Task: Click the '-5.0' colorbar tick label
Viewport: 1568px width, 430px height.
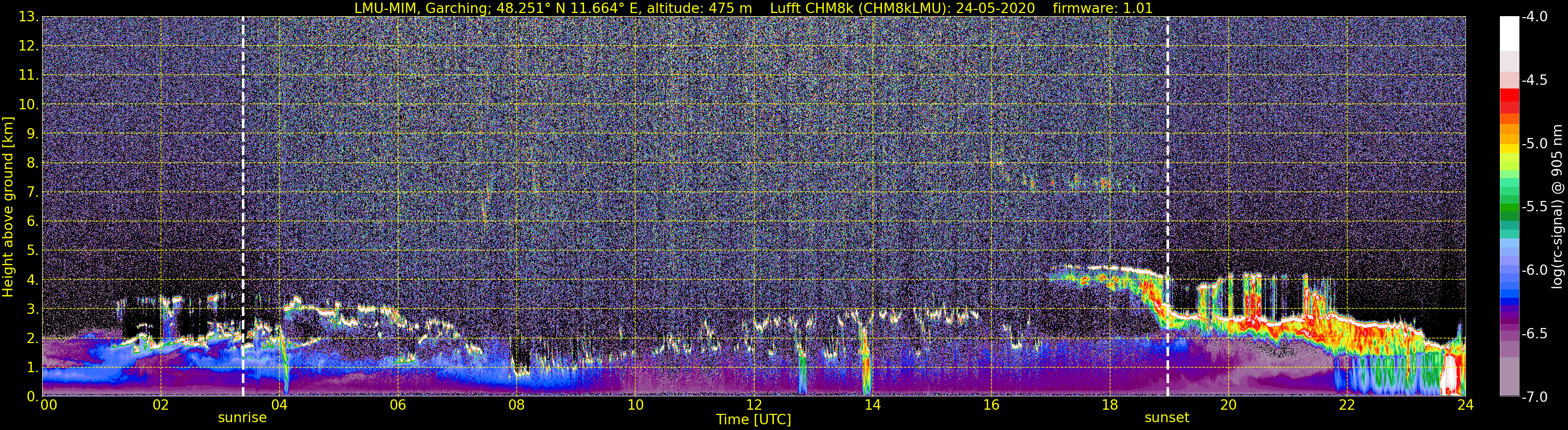Action: [1535, 144]
